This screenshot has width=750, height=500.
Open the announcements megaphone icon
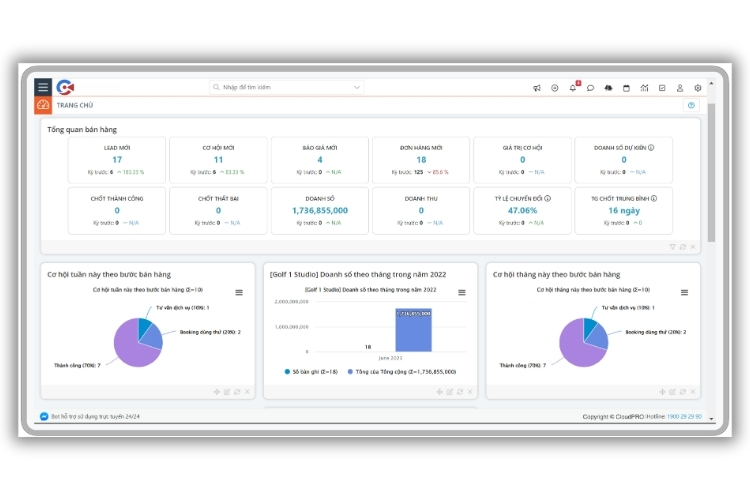[x=537, y=88]
